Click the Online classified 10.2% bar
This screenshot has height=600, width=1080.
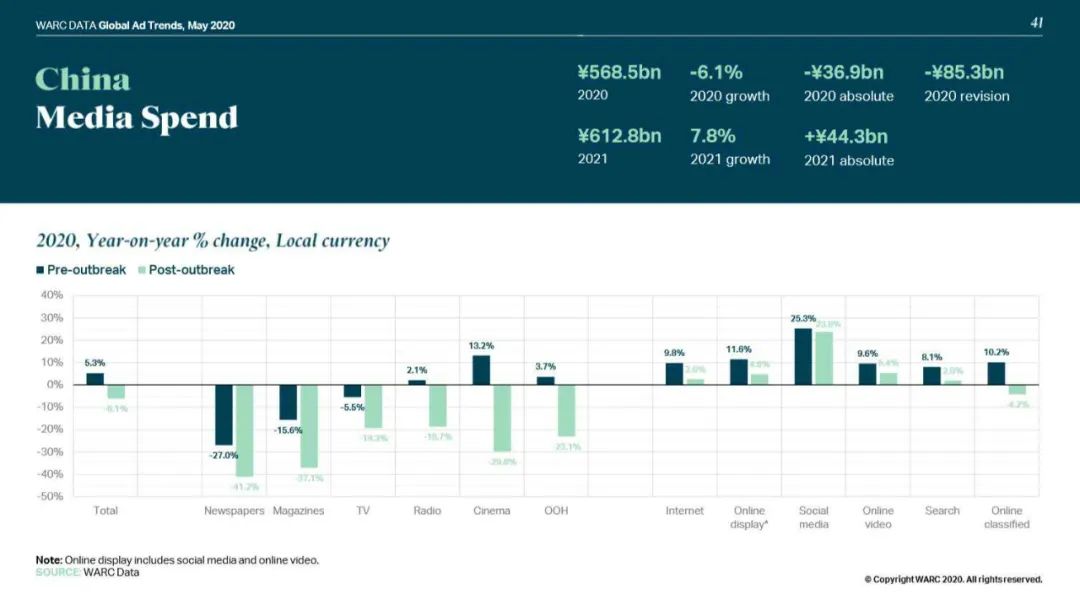(x=997, y=373)
